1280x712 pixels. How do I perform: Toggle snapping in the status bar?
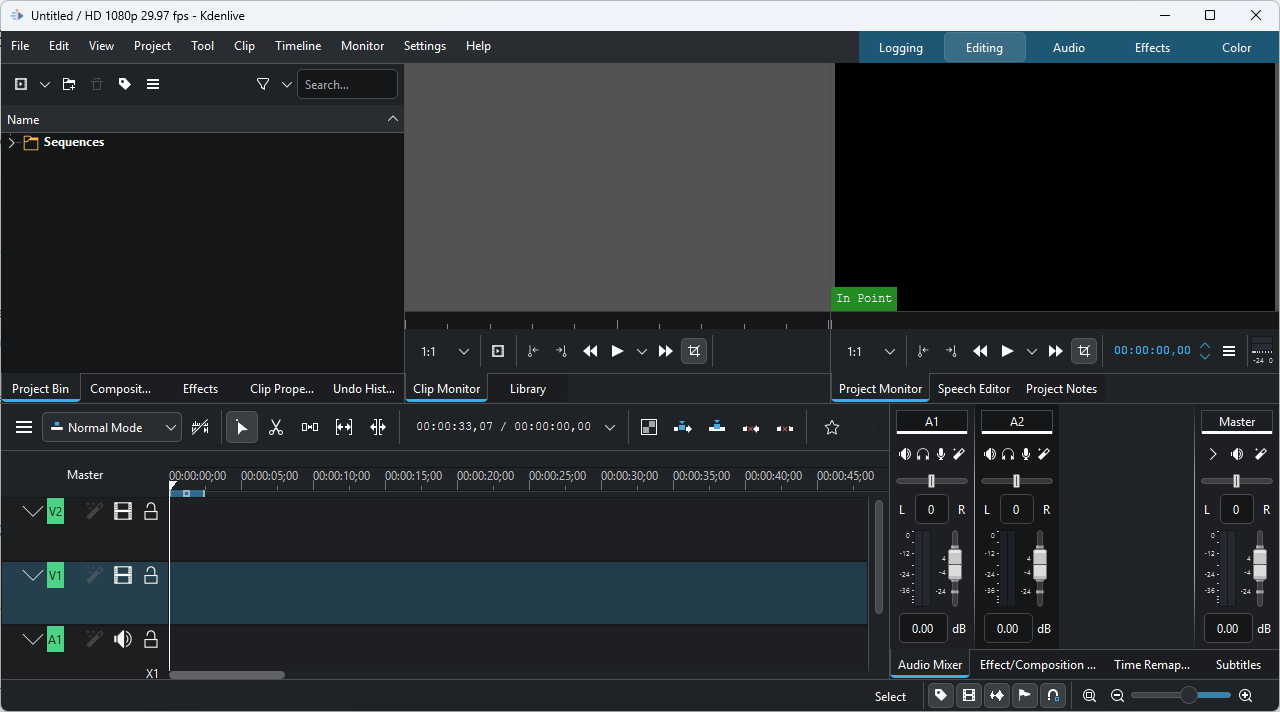pos(1052,696)
